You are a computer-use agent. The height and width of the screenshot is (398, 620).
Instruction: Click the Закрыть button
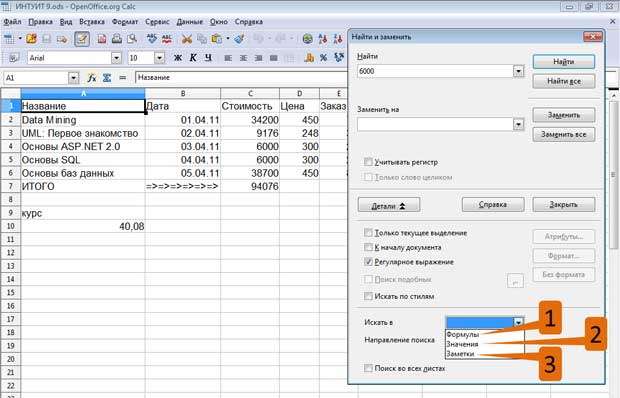tap(564, 204)
